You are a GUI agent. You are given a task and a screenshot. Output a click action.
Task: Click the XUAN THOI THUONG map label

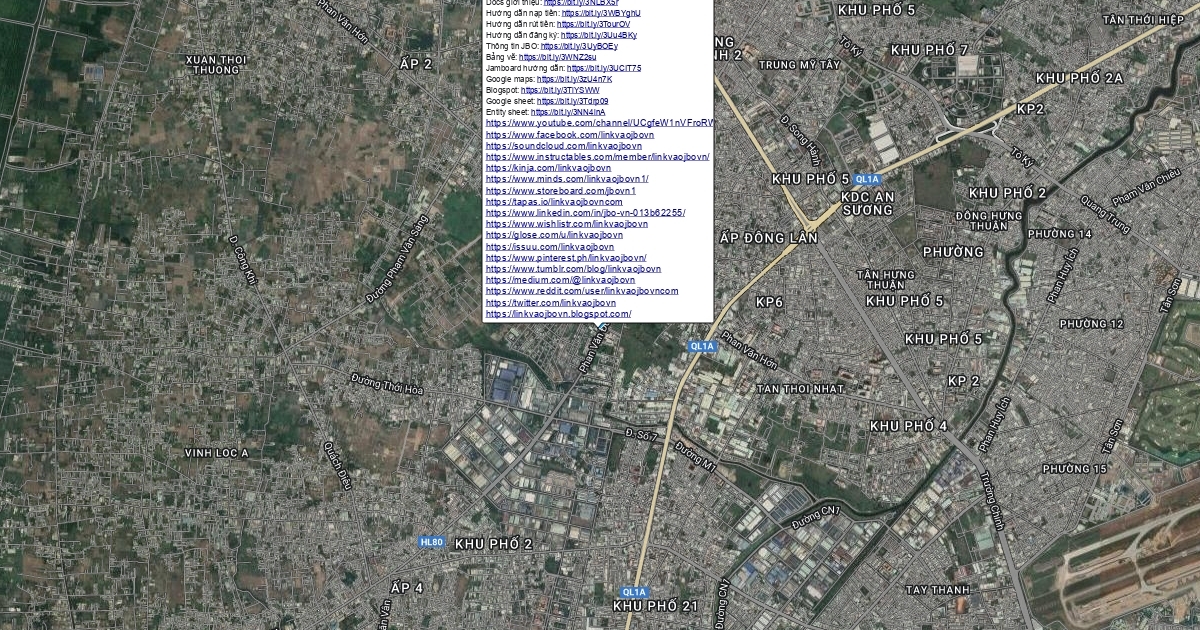click(217, 65)
